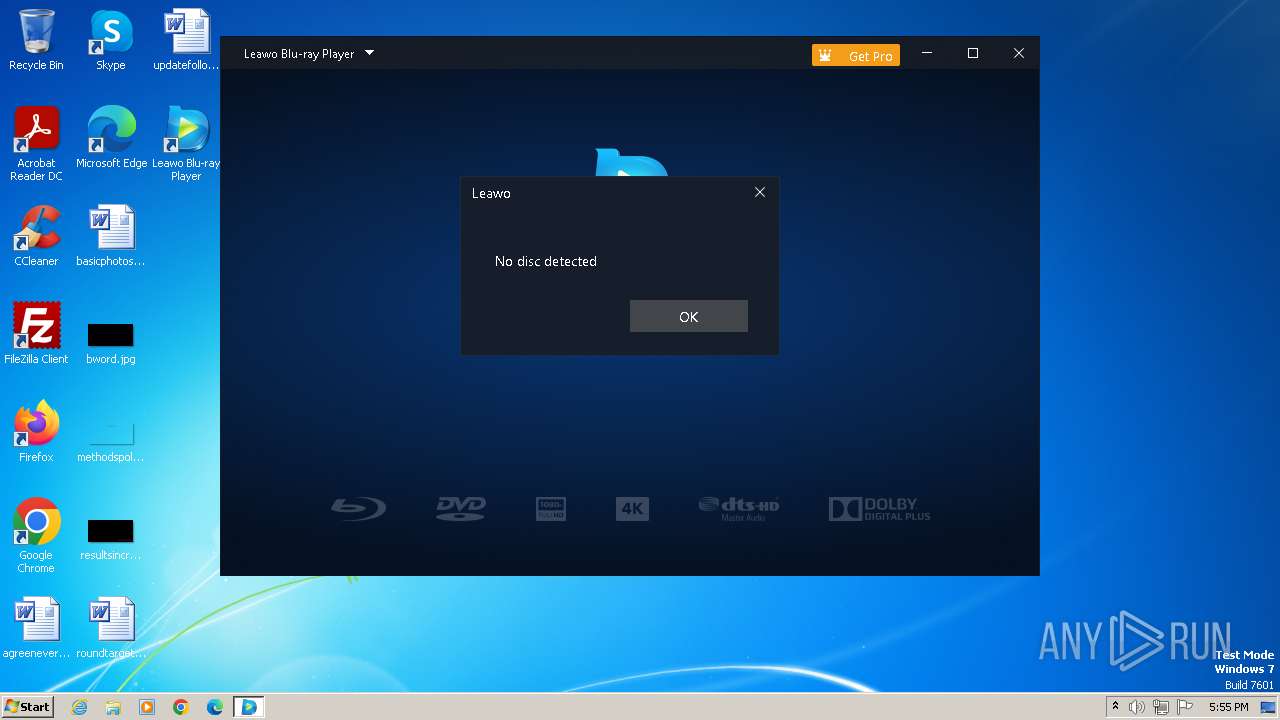The width and height of the screenshot is (1280, 720).
Task: Select the CCleaner desktop icon
Action: (36, 236)
